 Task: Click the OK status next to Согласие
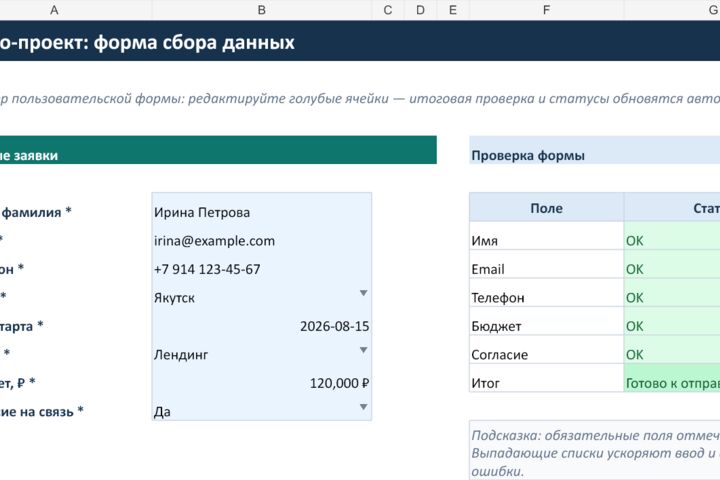[672, 350]
